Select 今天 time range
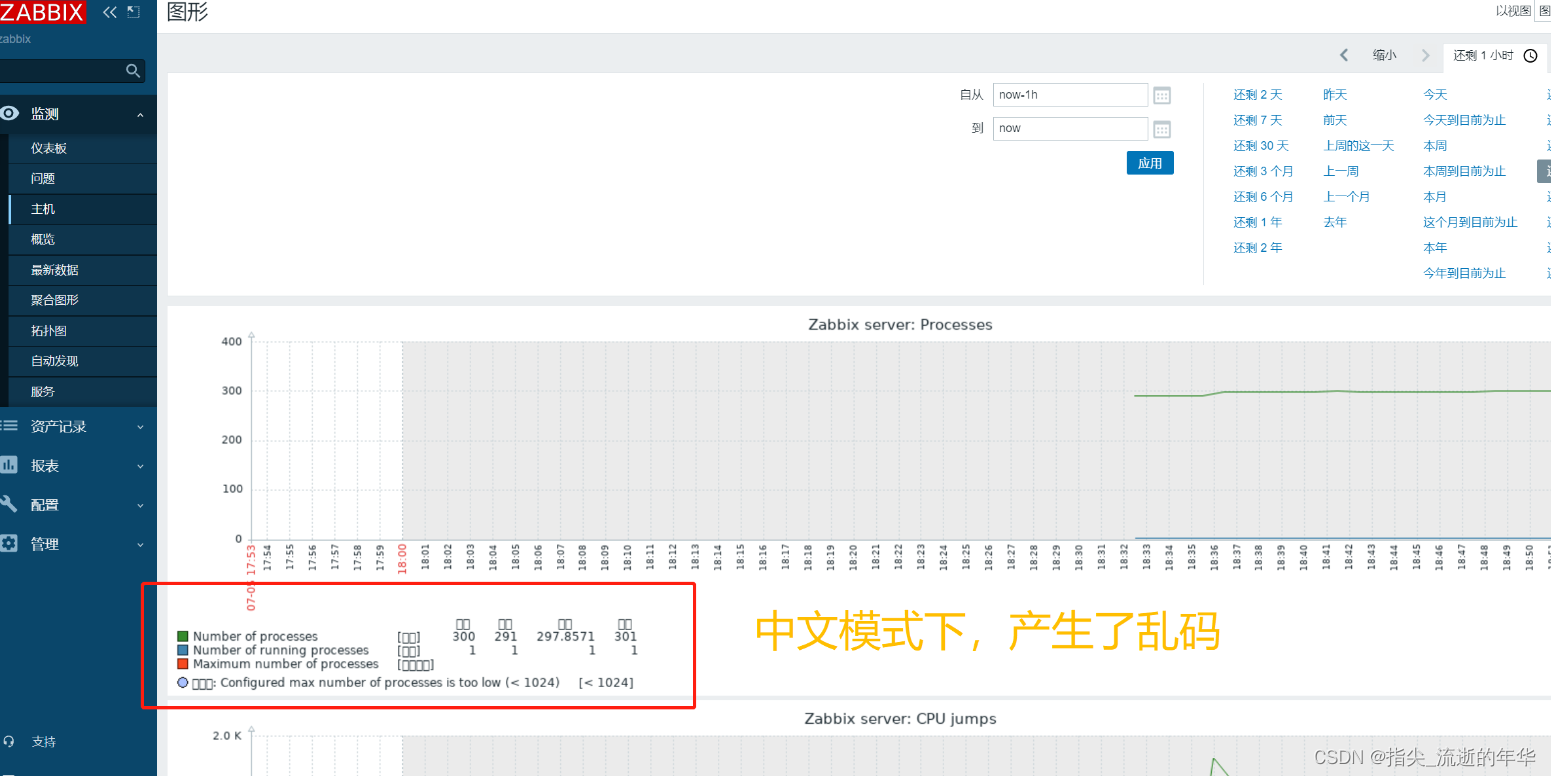This screenshot has width=1551, height=776. [1436, 95]
